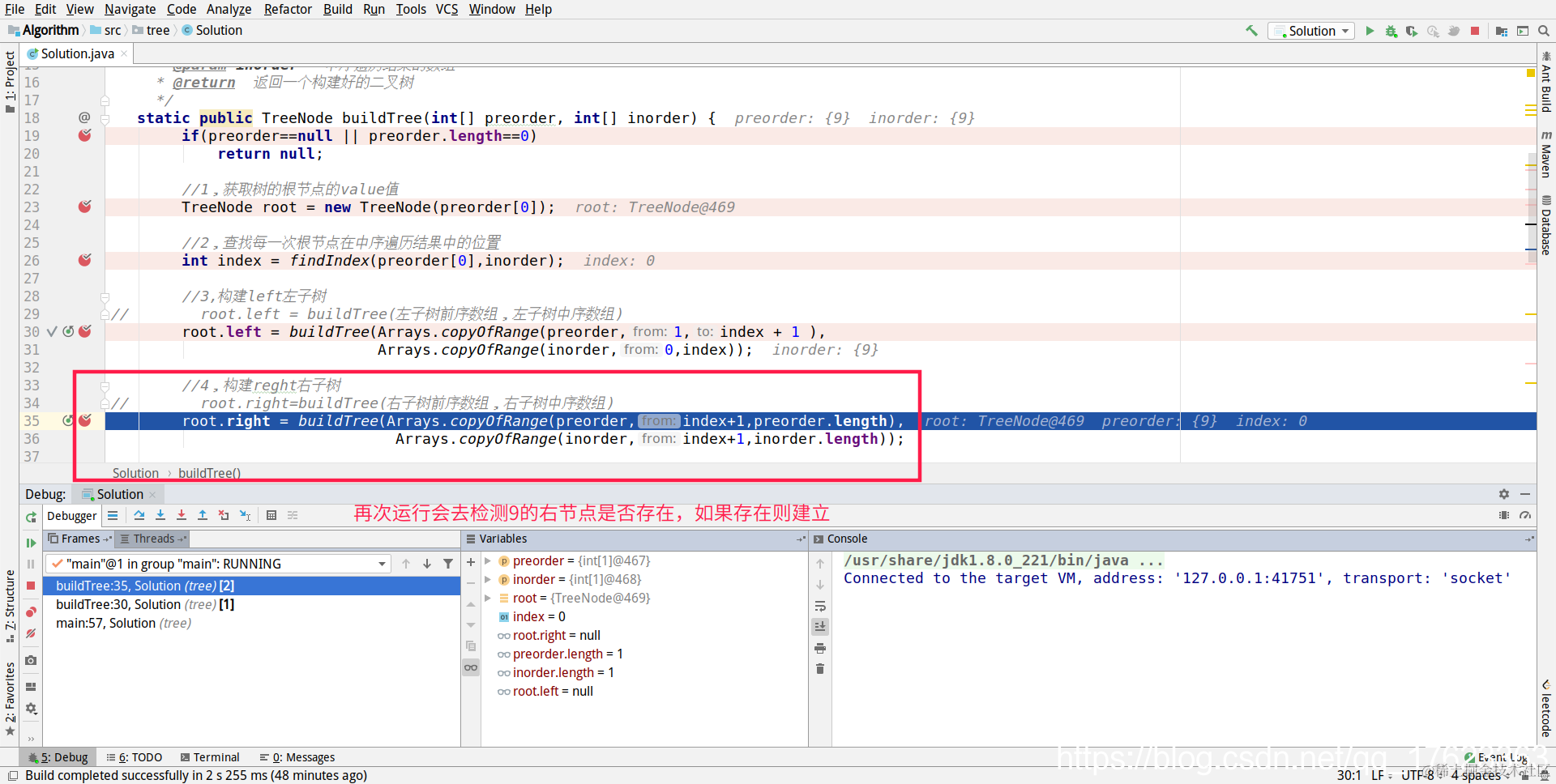Select the Solution.java editor tab

point(78,53)
